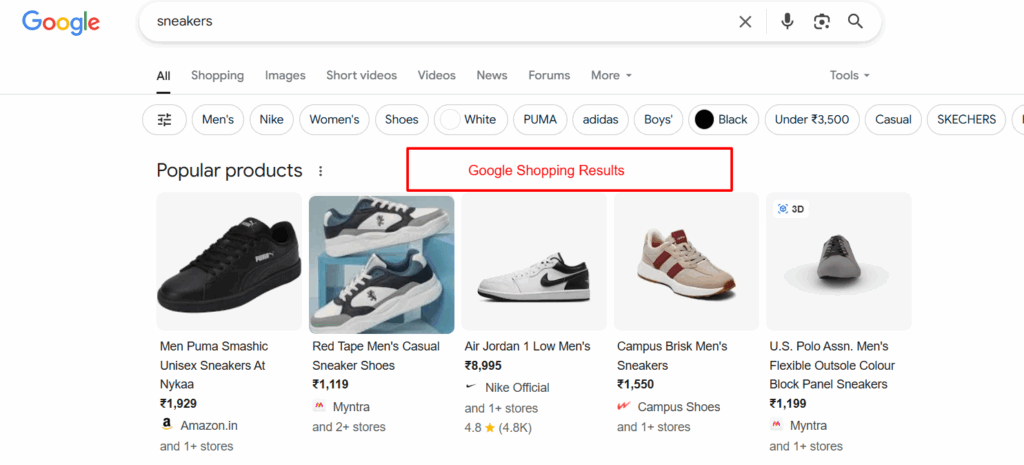Viewport: 1024px width, 465px height.
Task: Open Air Jordan 1 Low Men's link
Action: [527, 346]
